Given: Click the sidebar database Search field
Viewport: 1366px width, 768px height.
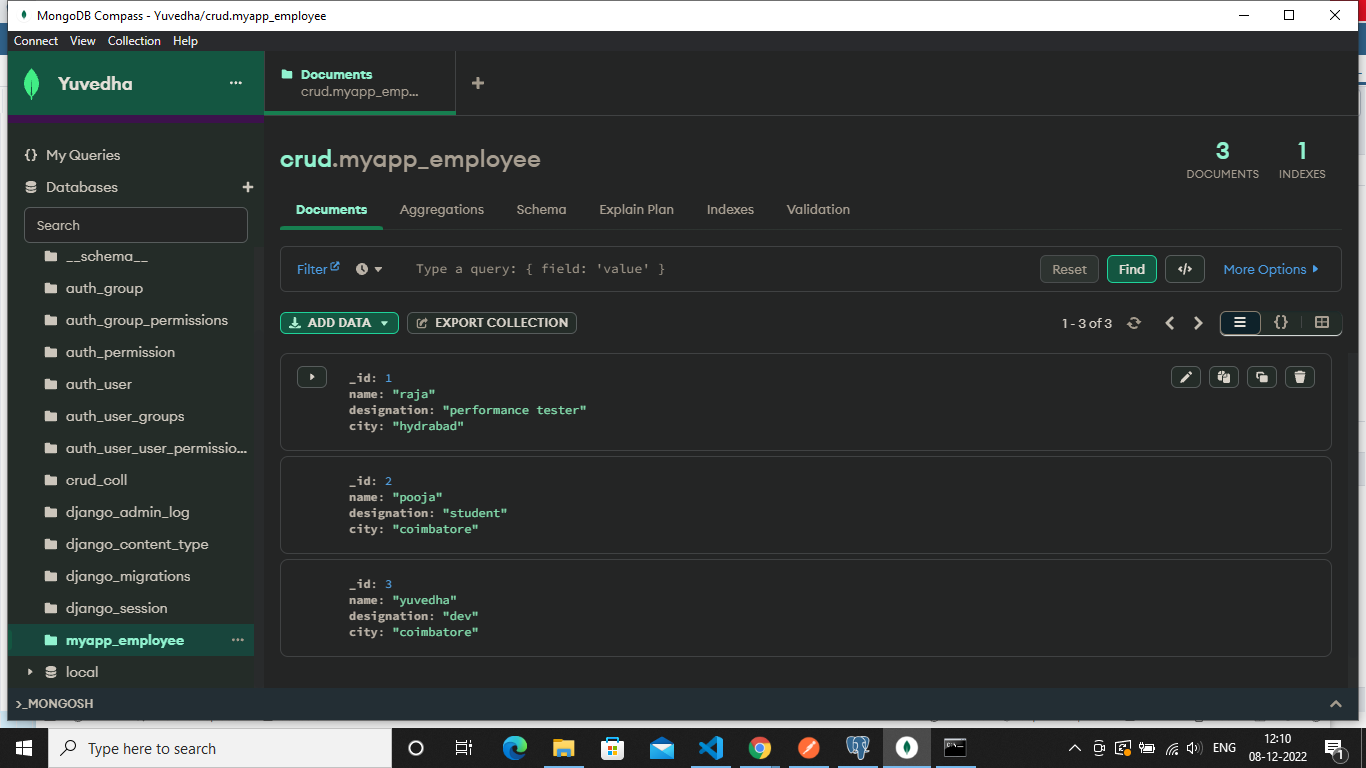Looking at the screenshot, I should 135,225.
